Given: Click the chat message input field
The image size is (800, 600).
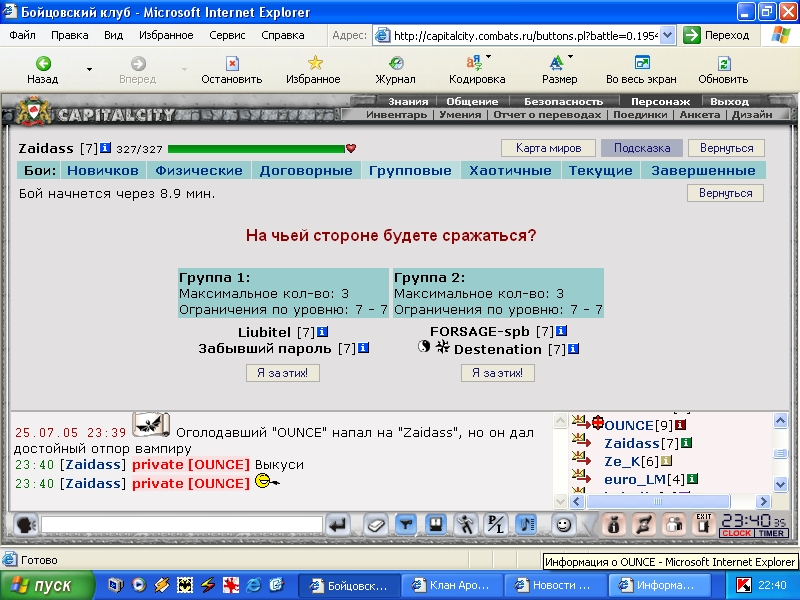Looking at the screenshot, I should (182, 524).
